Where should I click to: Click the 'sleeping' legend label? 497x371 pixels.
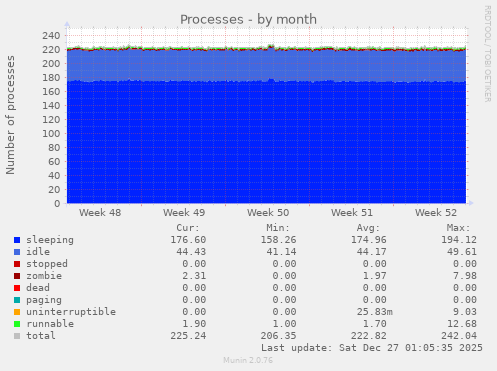pos(50,240)
